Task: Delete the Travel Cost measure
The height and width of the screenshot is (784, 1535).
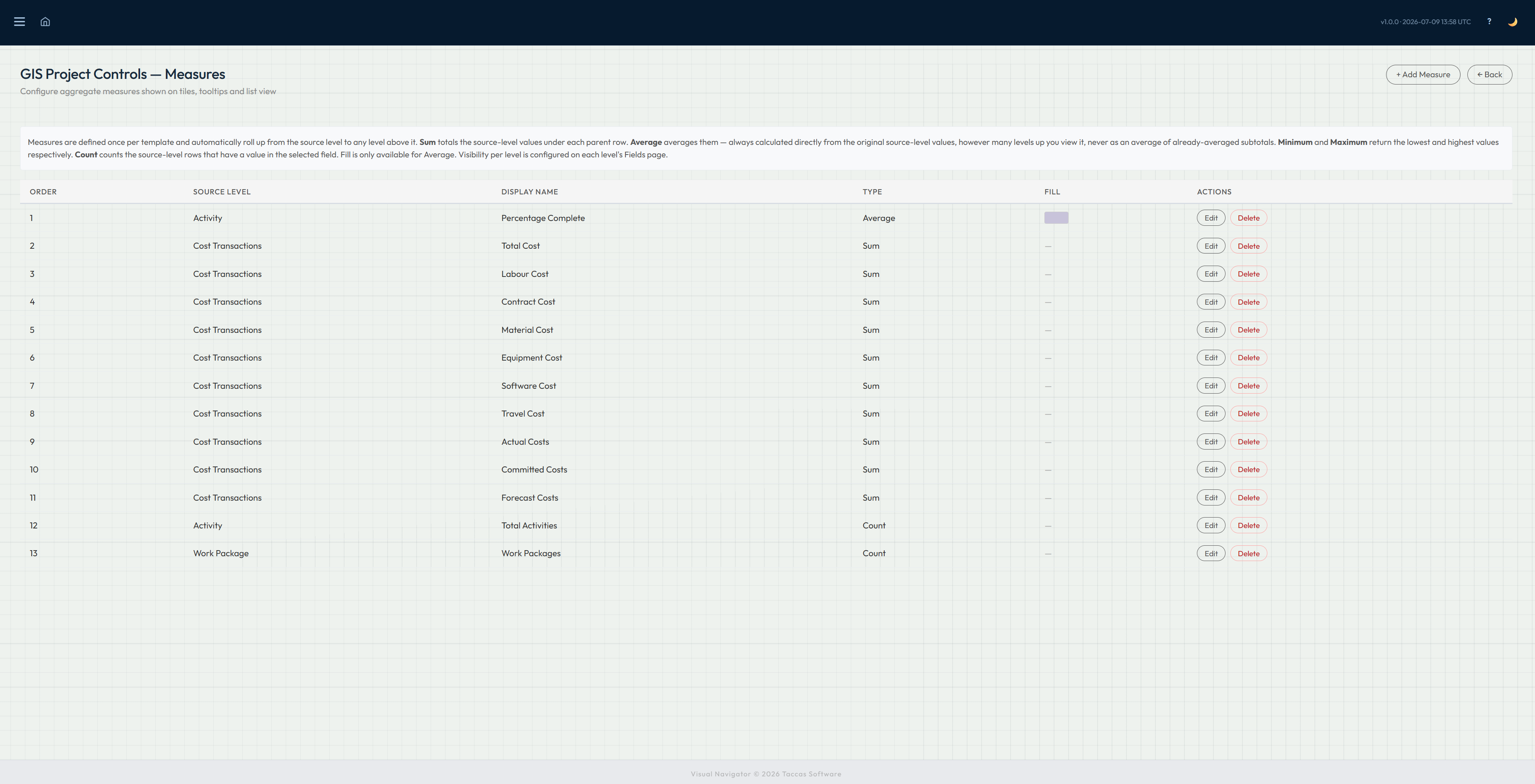Action: (1248, 414)
